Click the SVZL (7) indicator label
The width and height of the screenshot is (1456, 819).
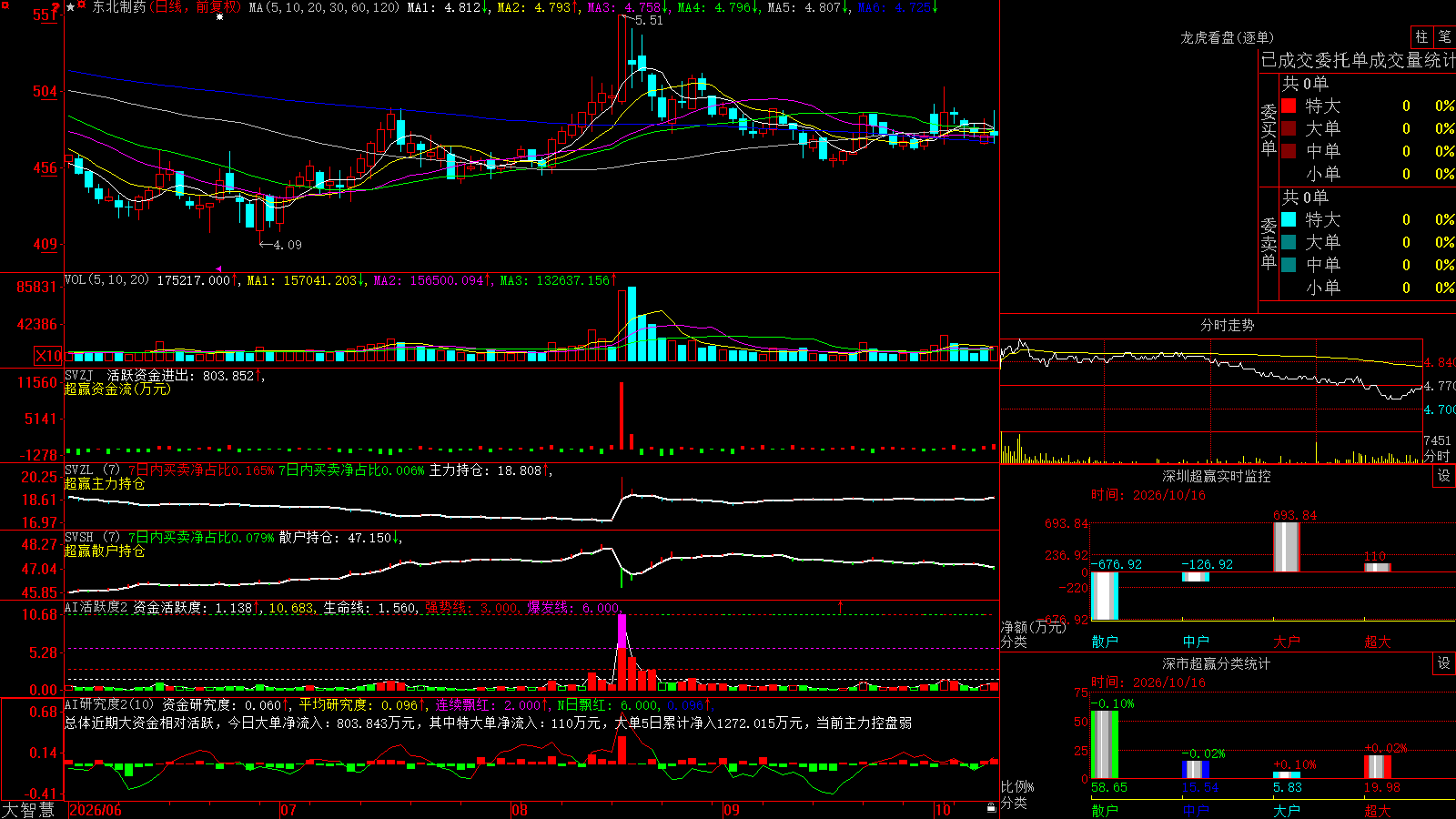coord(92,470)
